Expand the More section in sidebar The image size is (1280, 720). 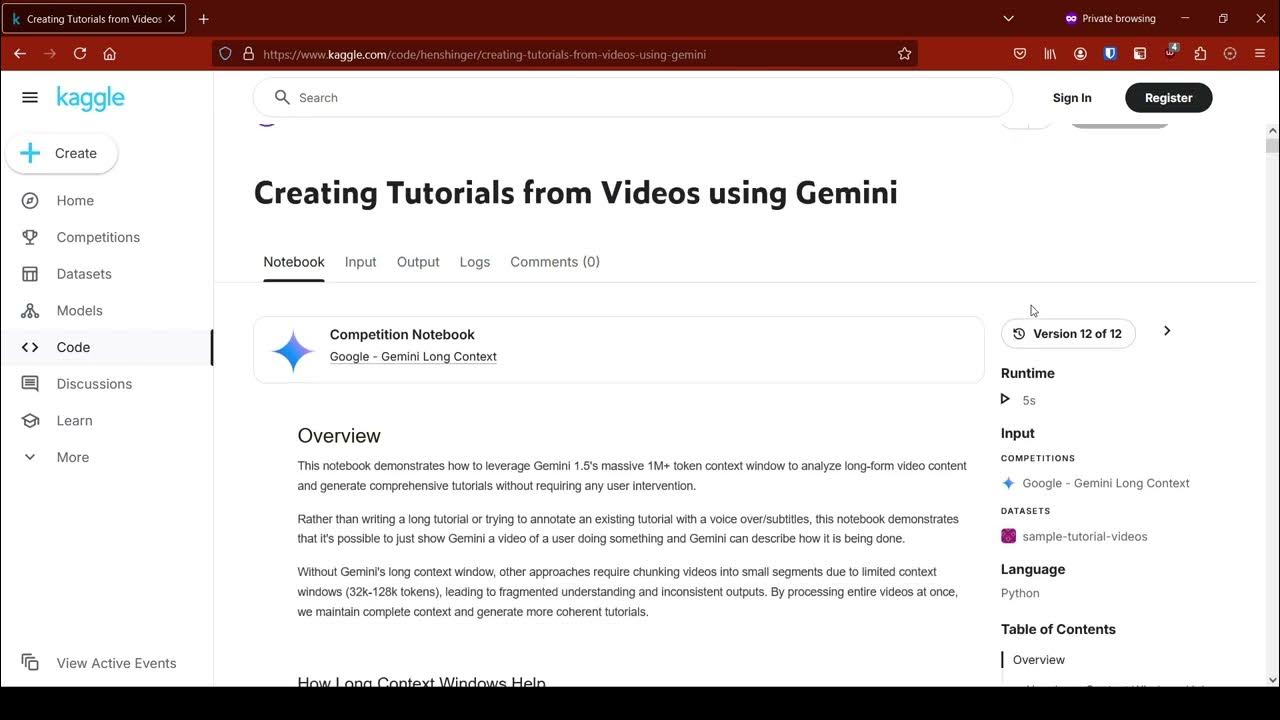click(x=72, y=457)
